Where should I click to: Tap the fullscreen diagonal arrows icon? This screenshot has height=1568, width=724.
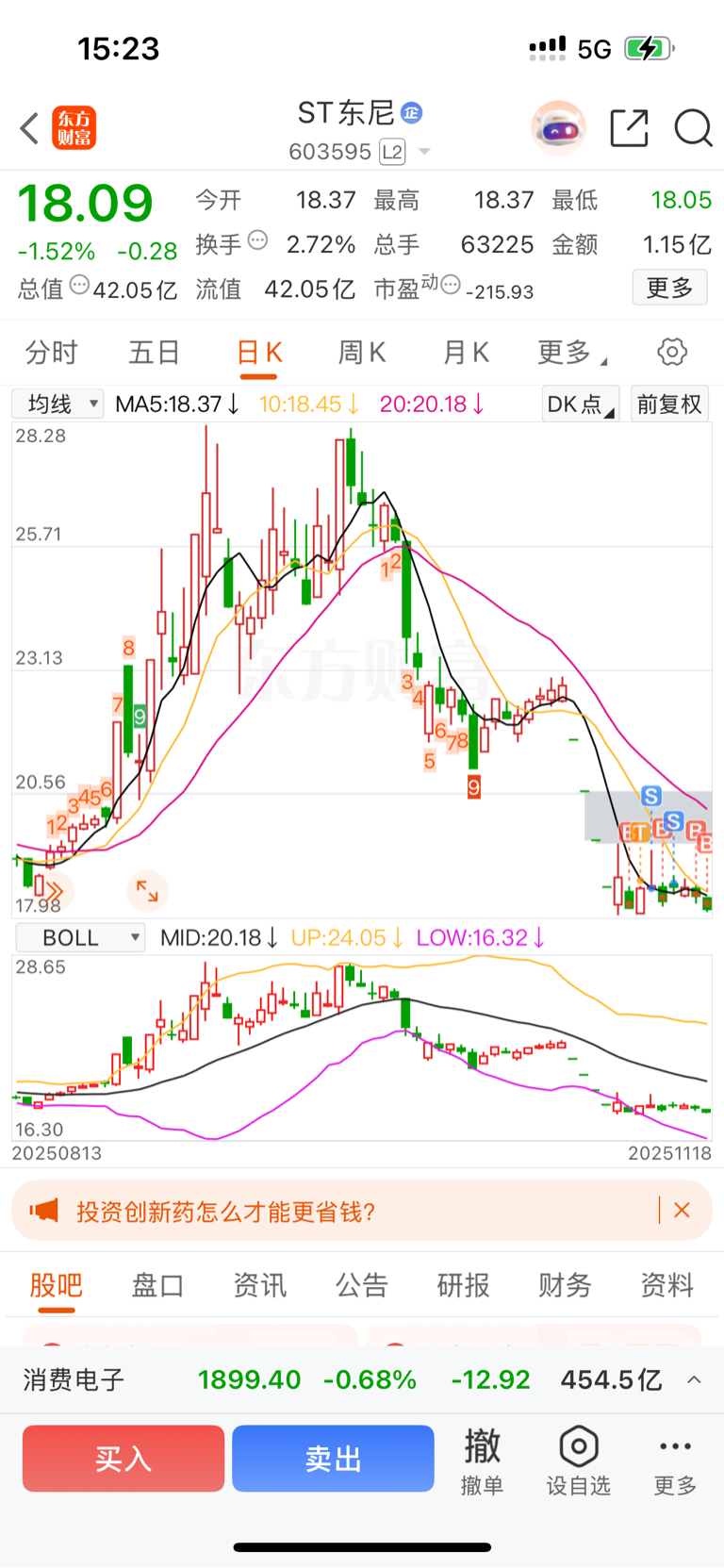coord(147,890)
